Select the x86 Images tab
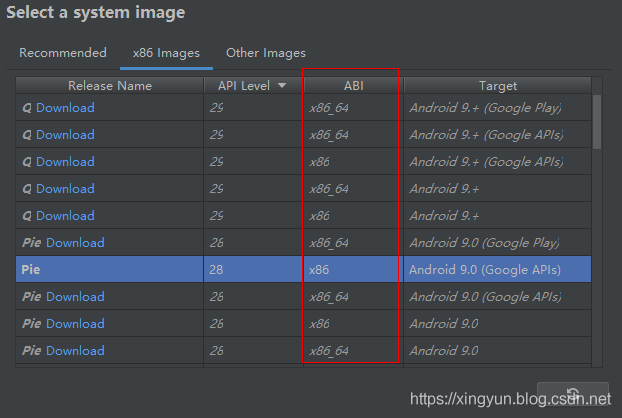 pyautogui.click(x=166, y=53)
